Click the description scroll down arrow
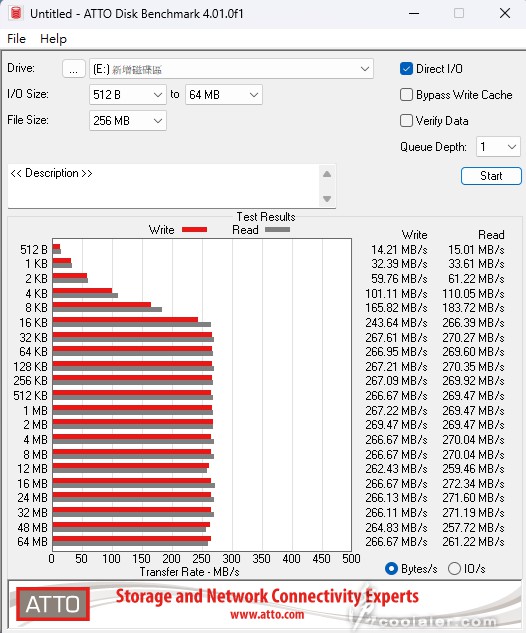Viewport: 526px width, 633px height. (x=327, y=199)
